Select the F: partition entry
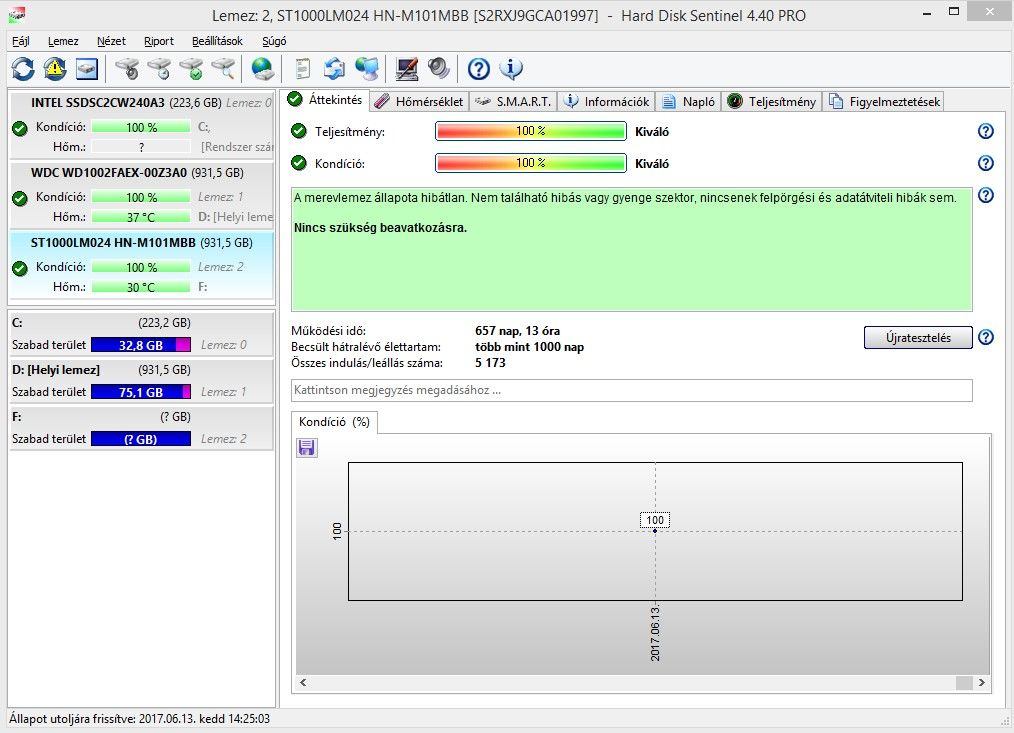 pyautogui.click(x=142, y=428)
